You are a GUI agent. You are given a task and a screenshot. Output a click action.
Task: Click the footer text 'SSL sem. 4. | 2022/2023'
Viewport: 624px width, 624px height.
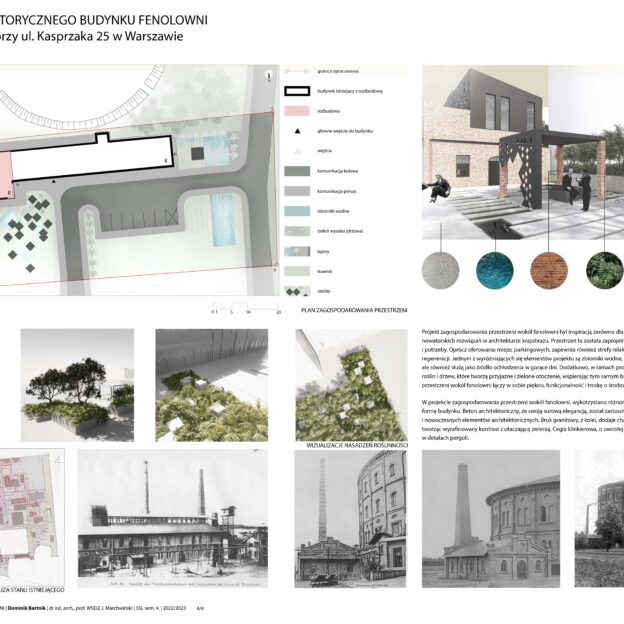161,608
